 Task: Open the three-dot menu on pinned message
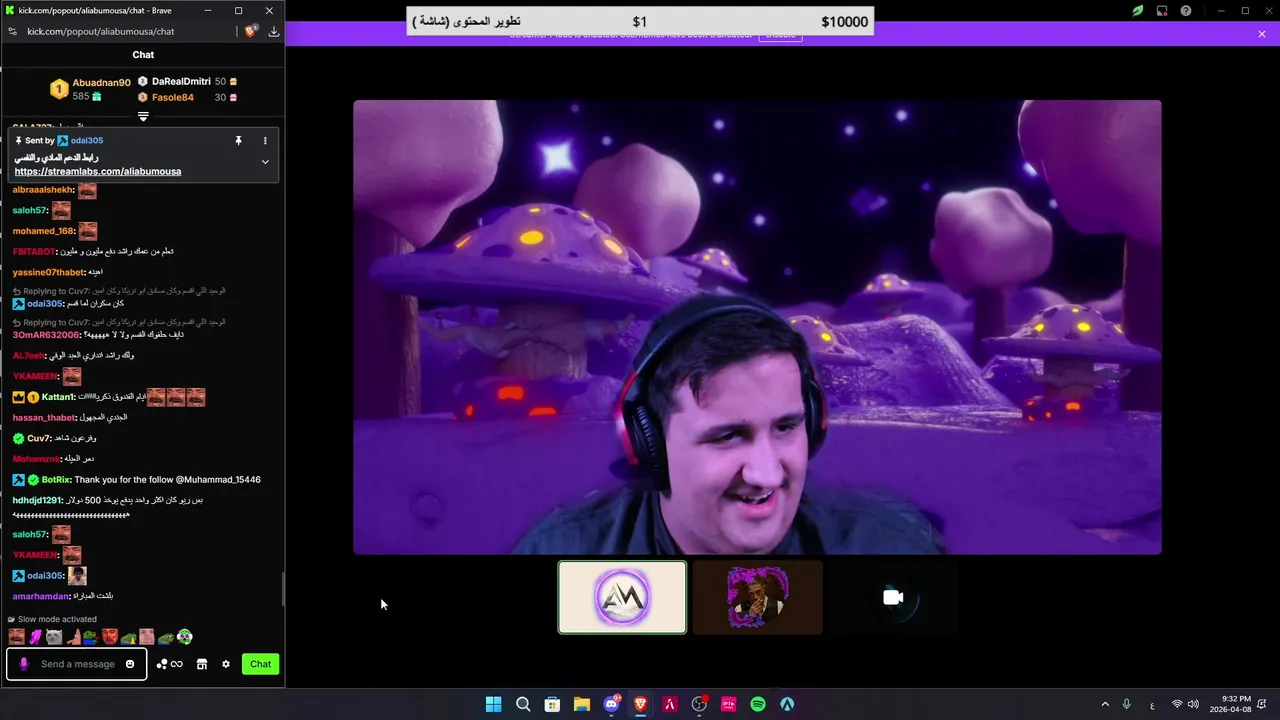[x=265, y=141]
